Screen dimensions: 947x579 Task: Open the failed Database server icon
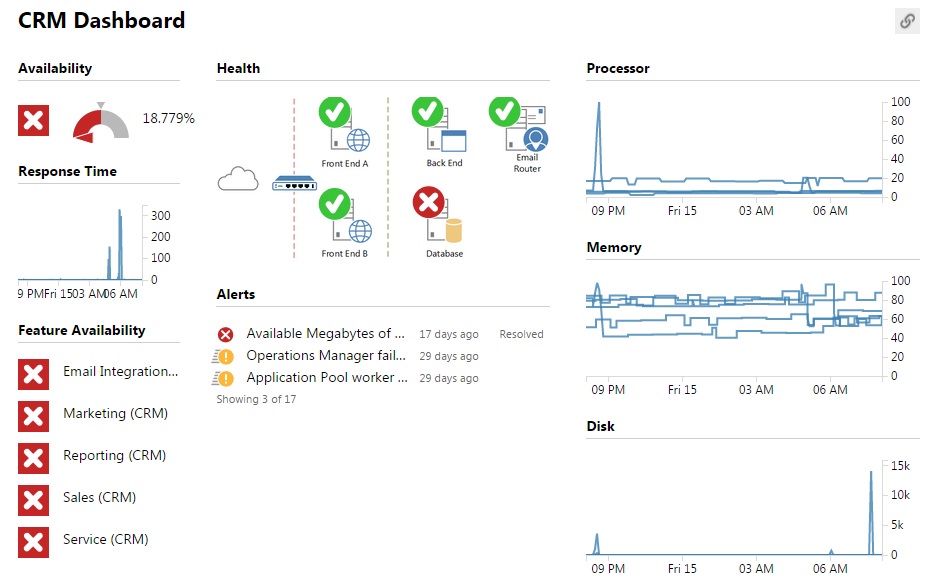tap(438, 215)
